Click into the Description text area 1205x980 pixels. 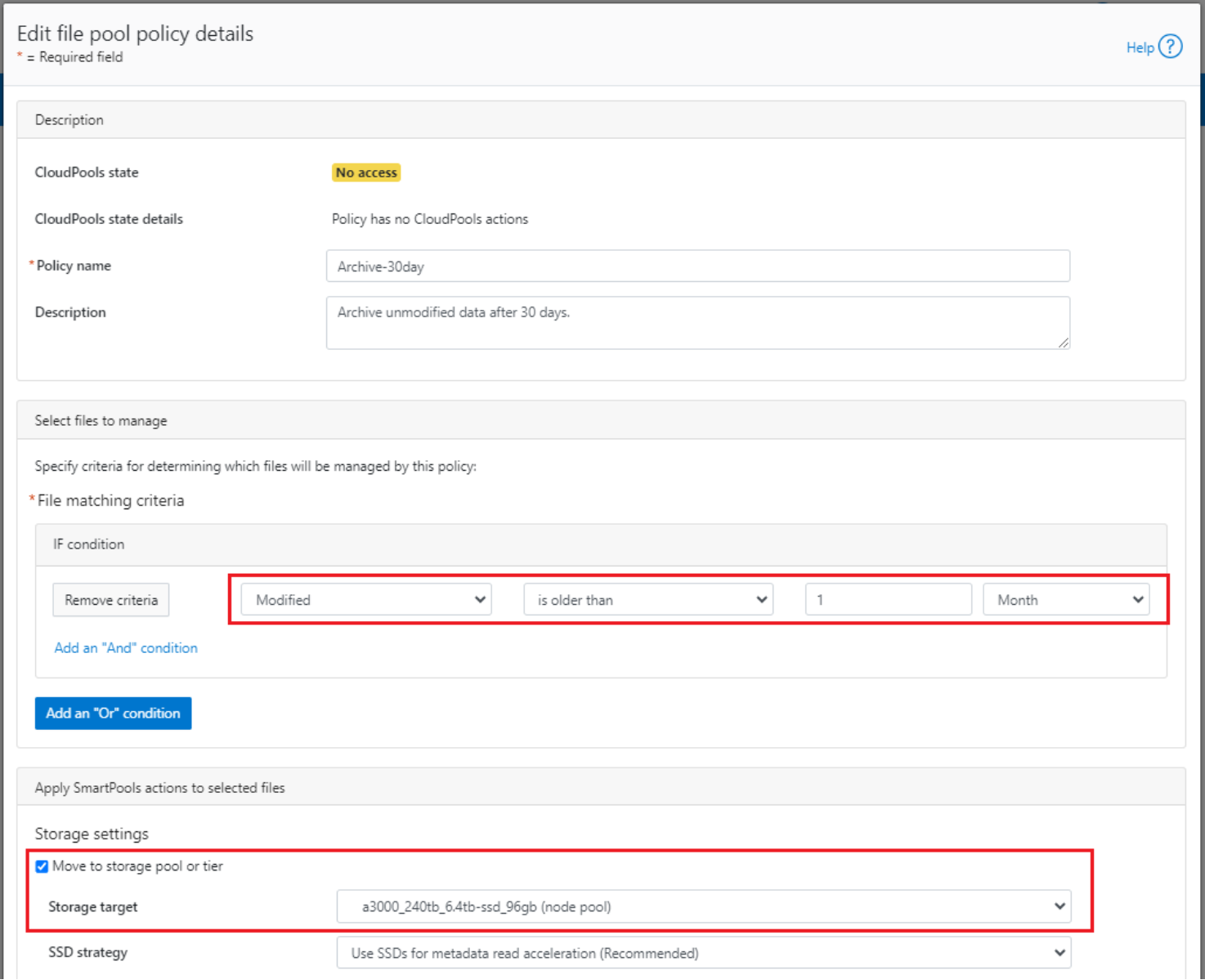coord(697,323)
